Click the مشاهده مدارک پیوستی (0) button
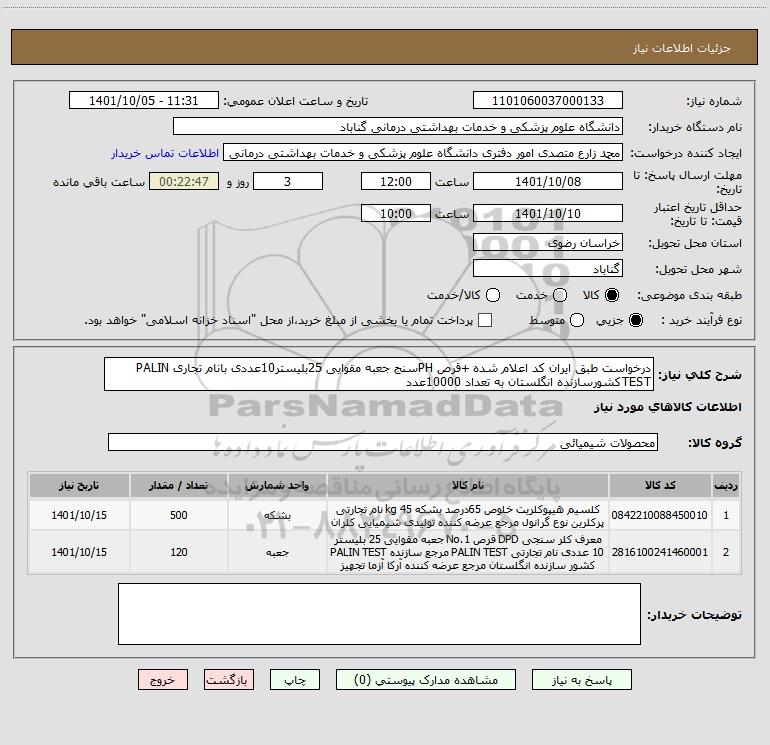770x745 pixels. [x=426, y=680]
